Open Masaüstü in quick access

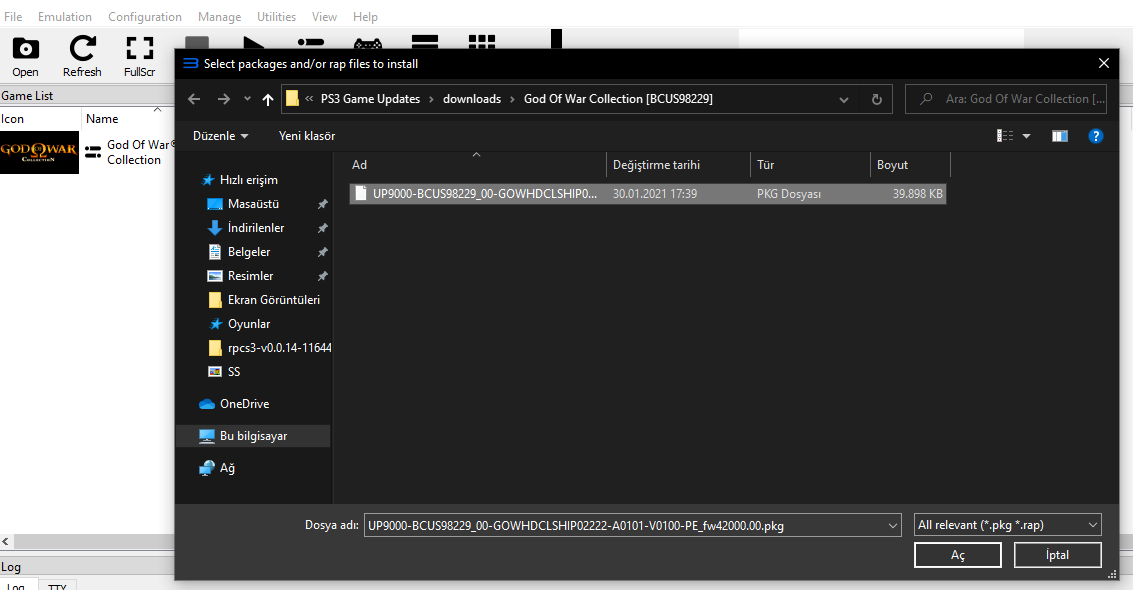[x=254, y=204]
